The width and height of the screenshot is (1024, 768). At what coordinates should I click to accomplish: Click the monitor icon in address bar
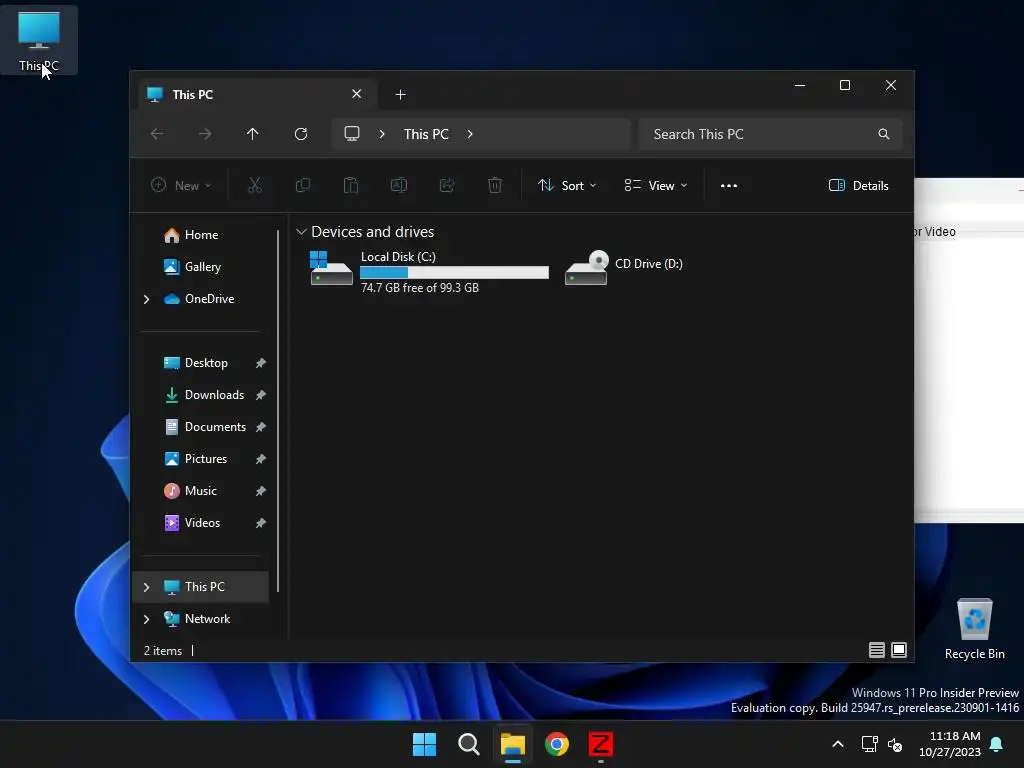(352, 133)
